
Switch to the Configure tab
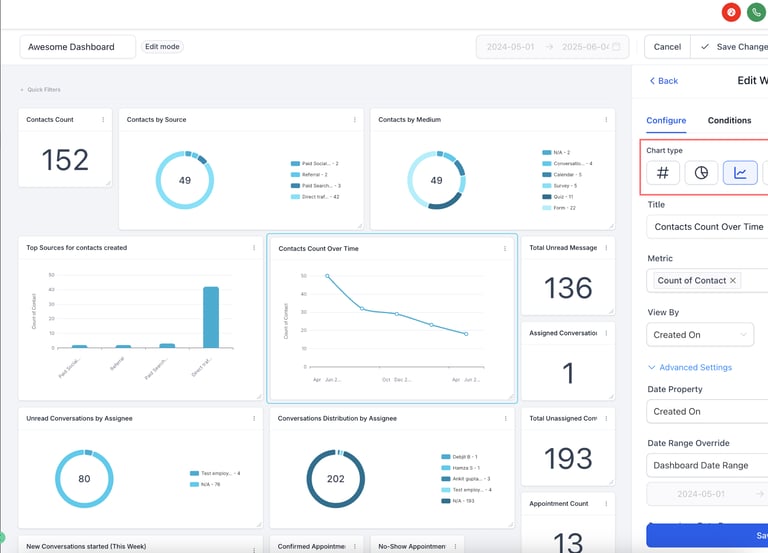666,120
